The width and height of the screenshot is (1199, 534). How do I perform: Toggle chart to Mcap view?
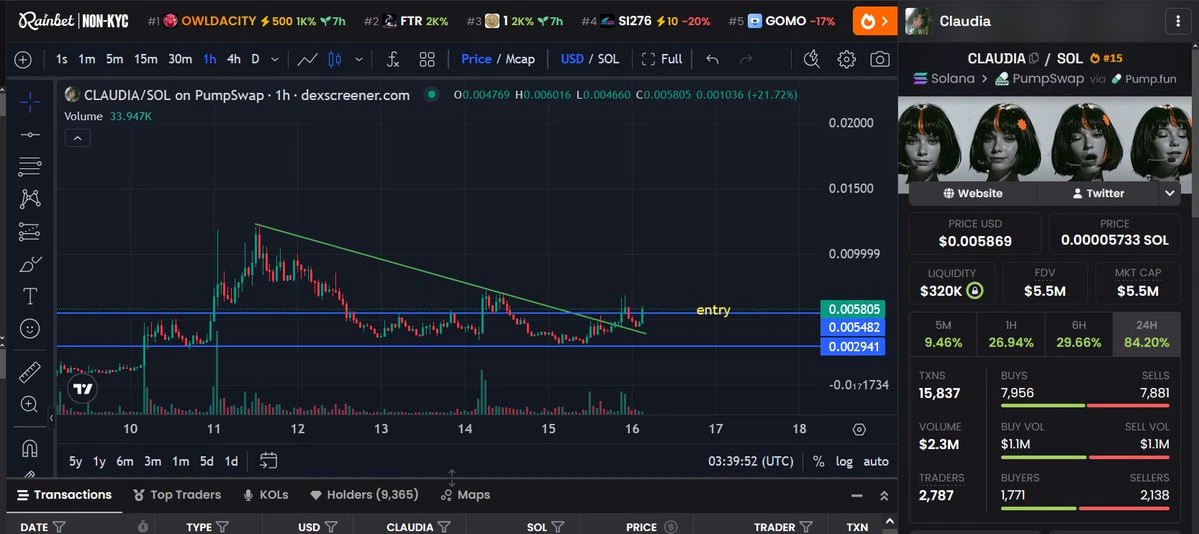pyautogui.click(x=520, y=59)
